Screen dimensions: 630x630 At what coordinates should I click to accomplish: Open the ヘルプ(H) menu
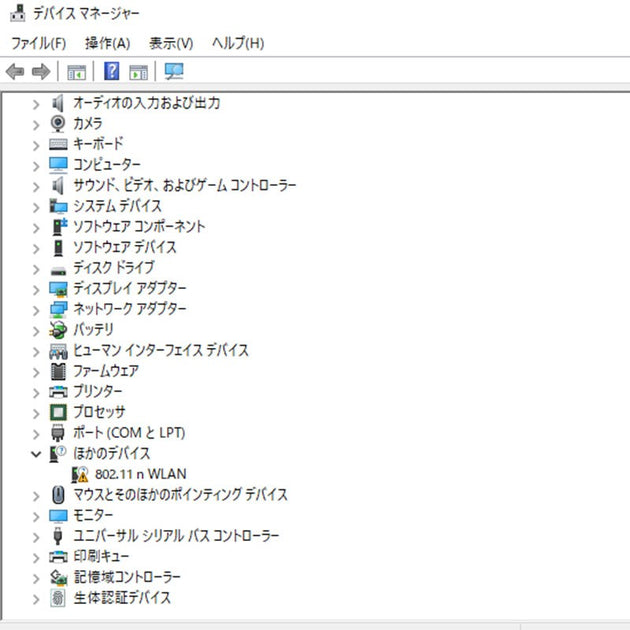coord(238,43)
